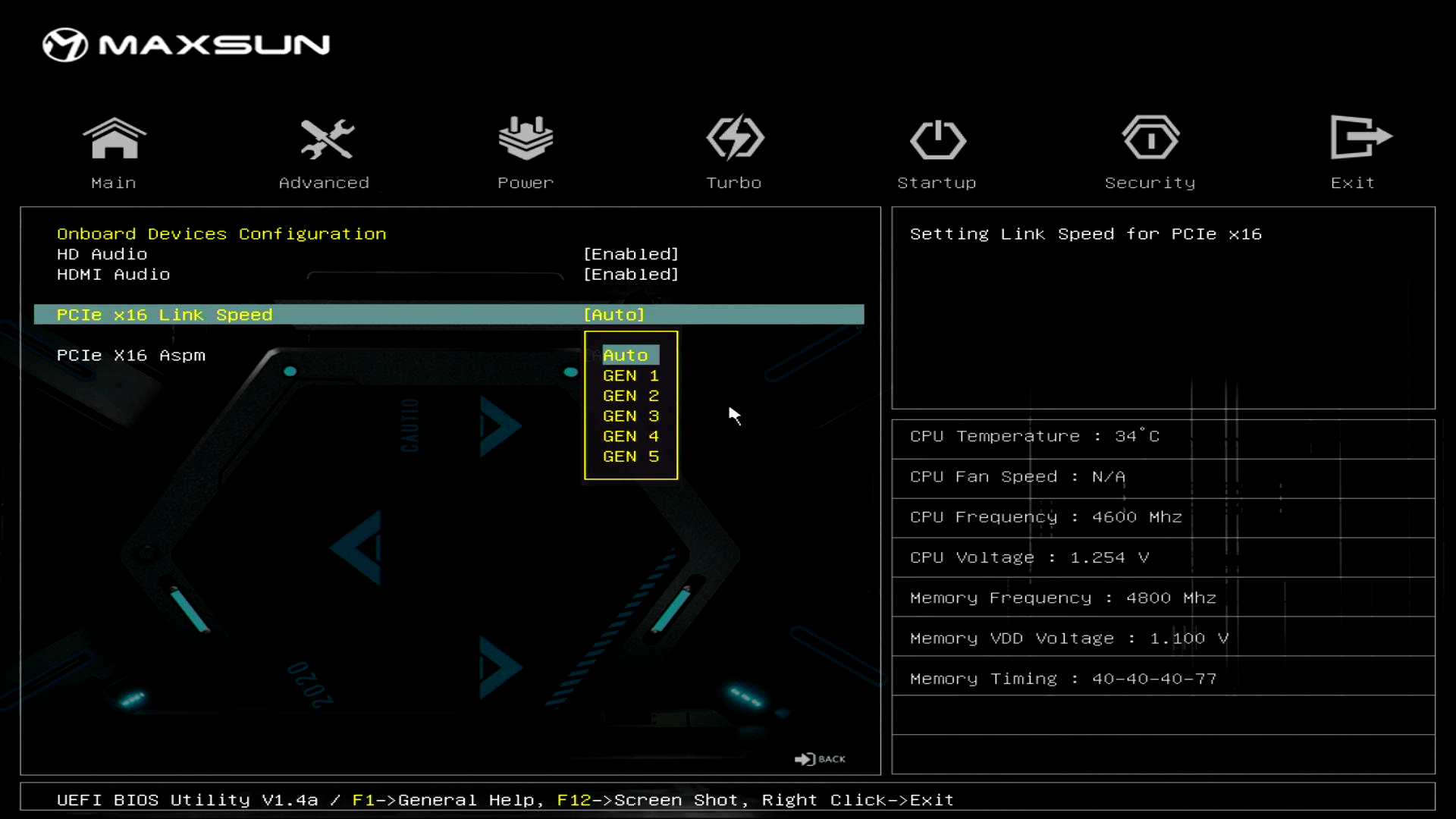Choose GEN 4 link speed
The width and height of the screenshot is (1456, 819).
click(630, 437)
